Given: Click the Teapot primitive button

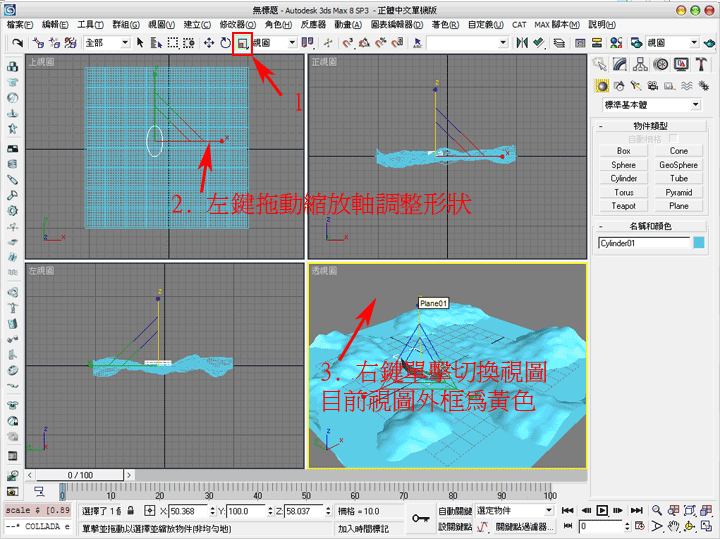Looking at the screenshot, I should 624,206.
